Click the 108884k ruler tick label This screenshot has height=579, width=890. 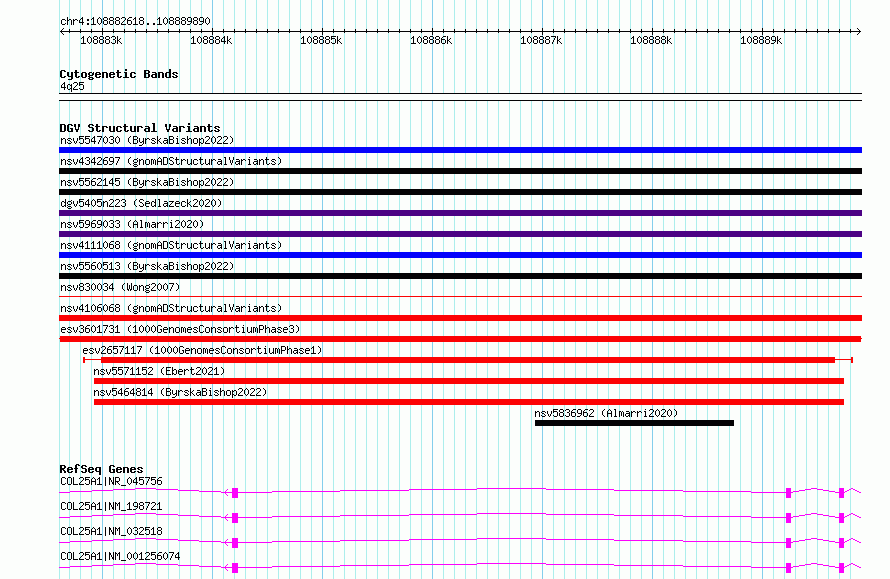[x=211, y=40]
